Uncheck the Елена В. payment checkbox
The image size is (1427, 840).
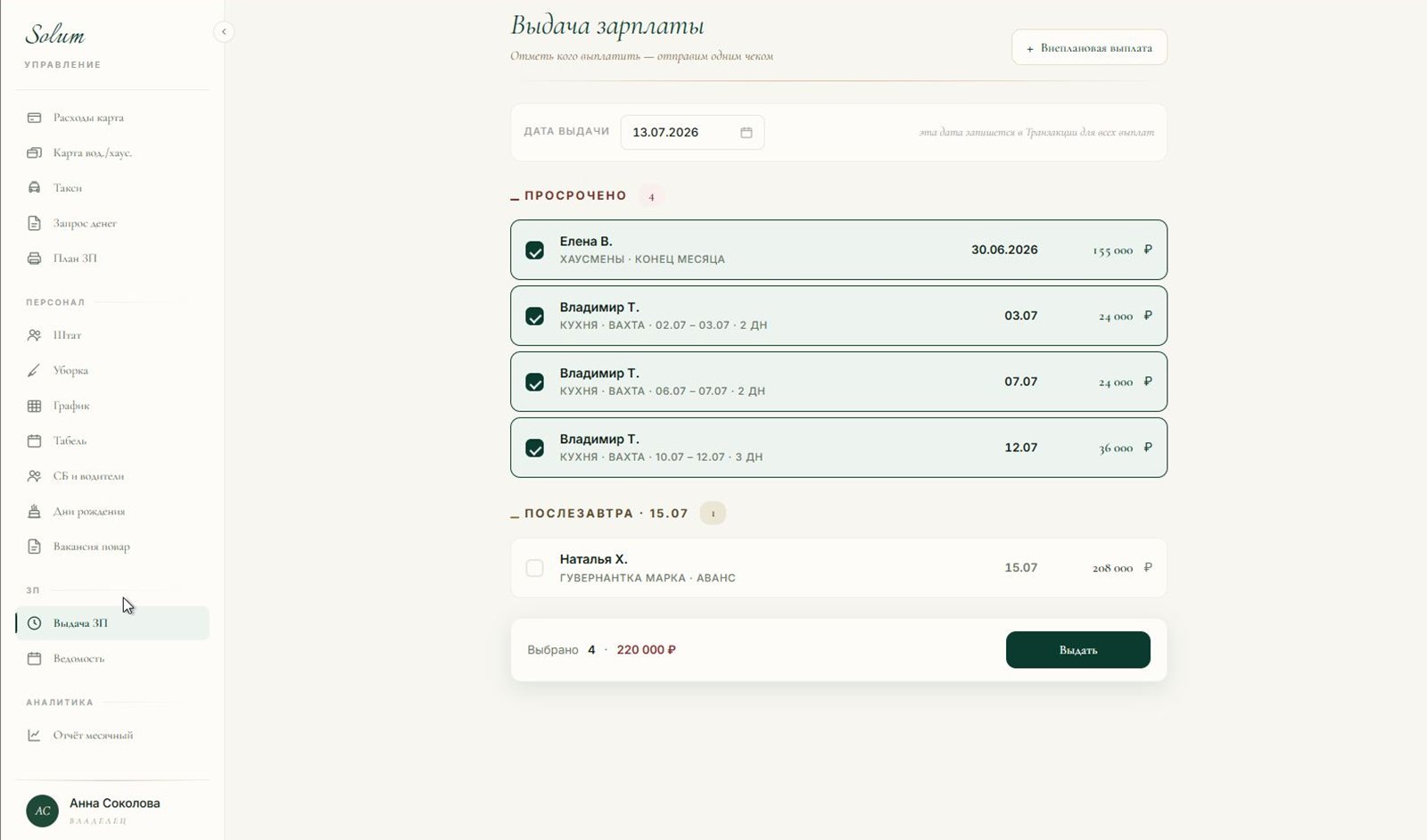[x=534, y=251]
